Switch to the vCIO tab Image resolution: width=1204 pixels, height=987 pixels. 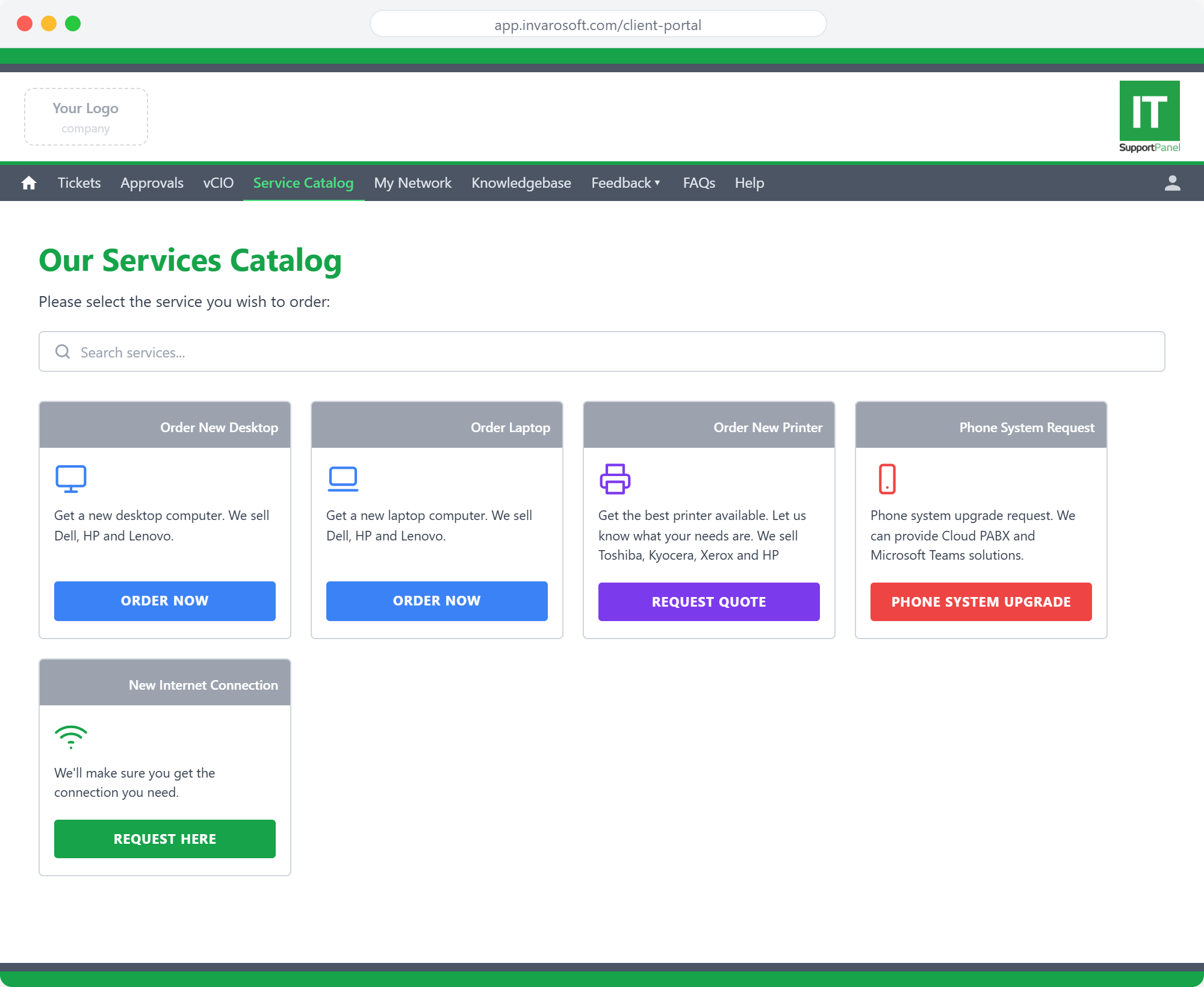pos(218,183)
